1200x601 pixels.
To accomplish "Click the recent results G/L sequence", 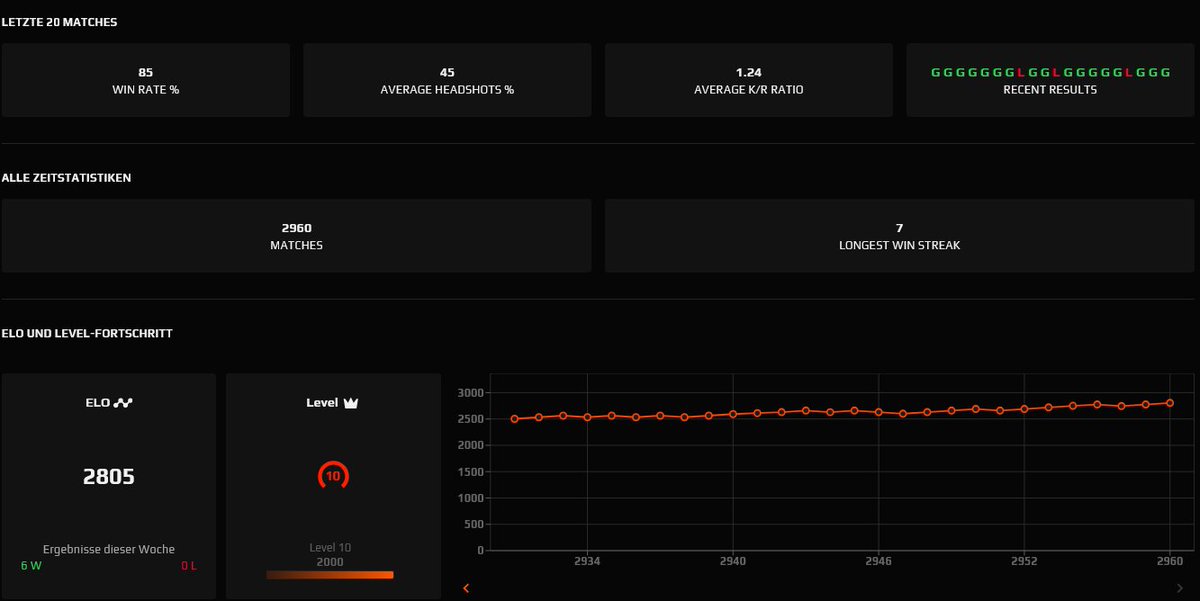I will [x=1050, y=72].
